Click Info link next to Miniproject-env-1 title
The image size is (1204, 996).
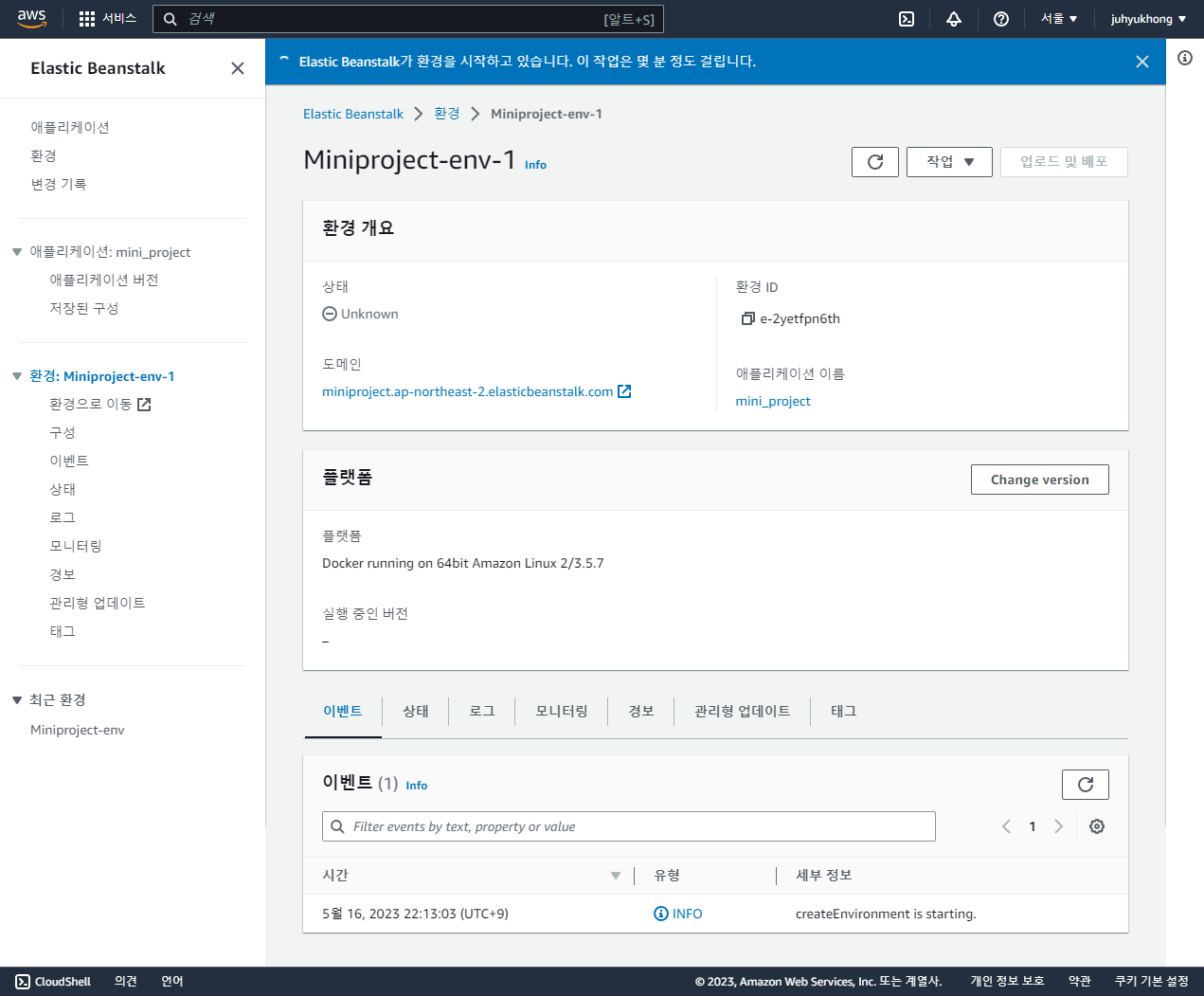536,165
